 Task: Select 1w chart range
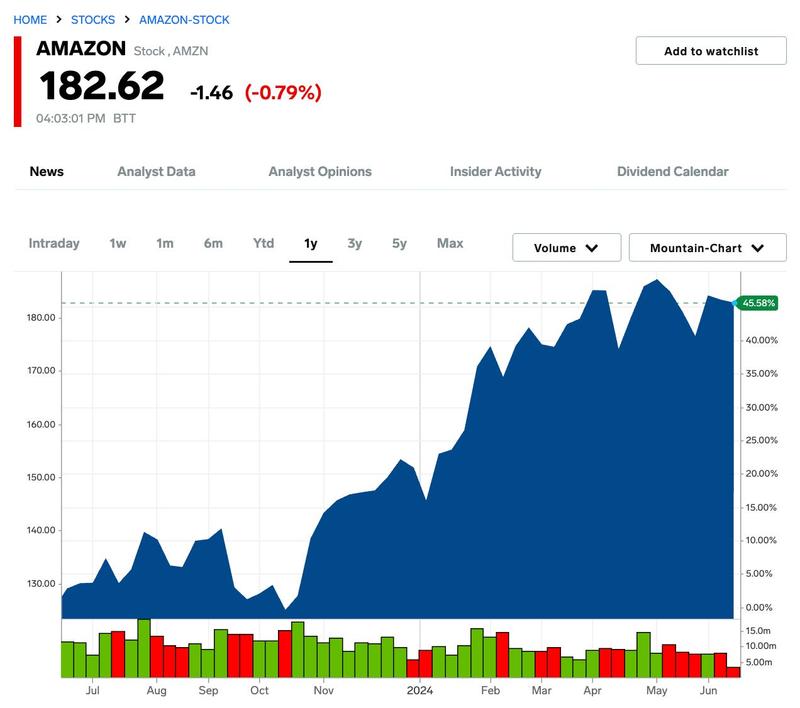(118, 243)
